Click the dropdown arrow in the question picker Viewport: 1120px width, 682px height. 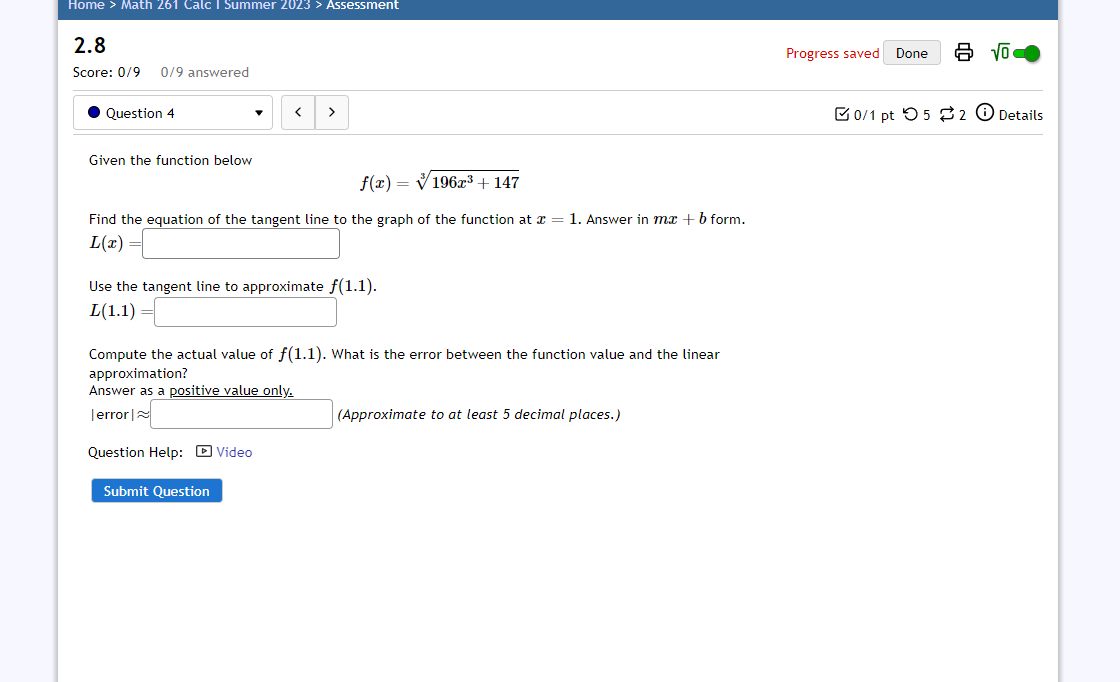click(x=258, y=113)
